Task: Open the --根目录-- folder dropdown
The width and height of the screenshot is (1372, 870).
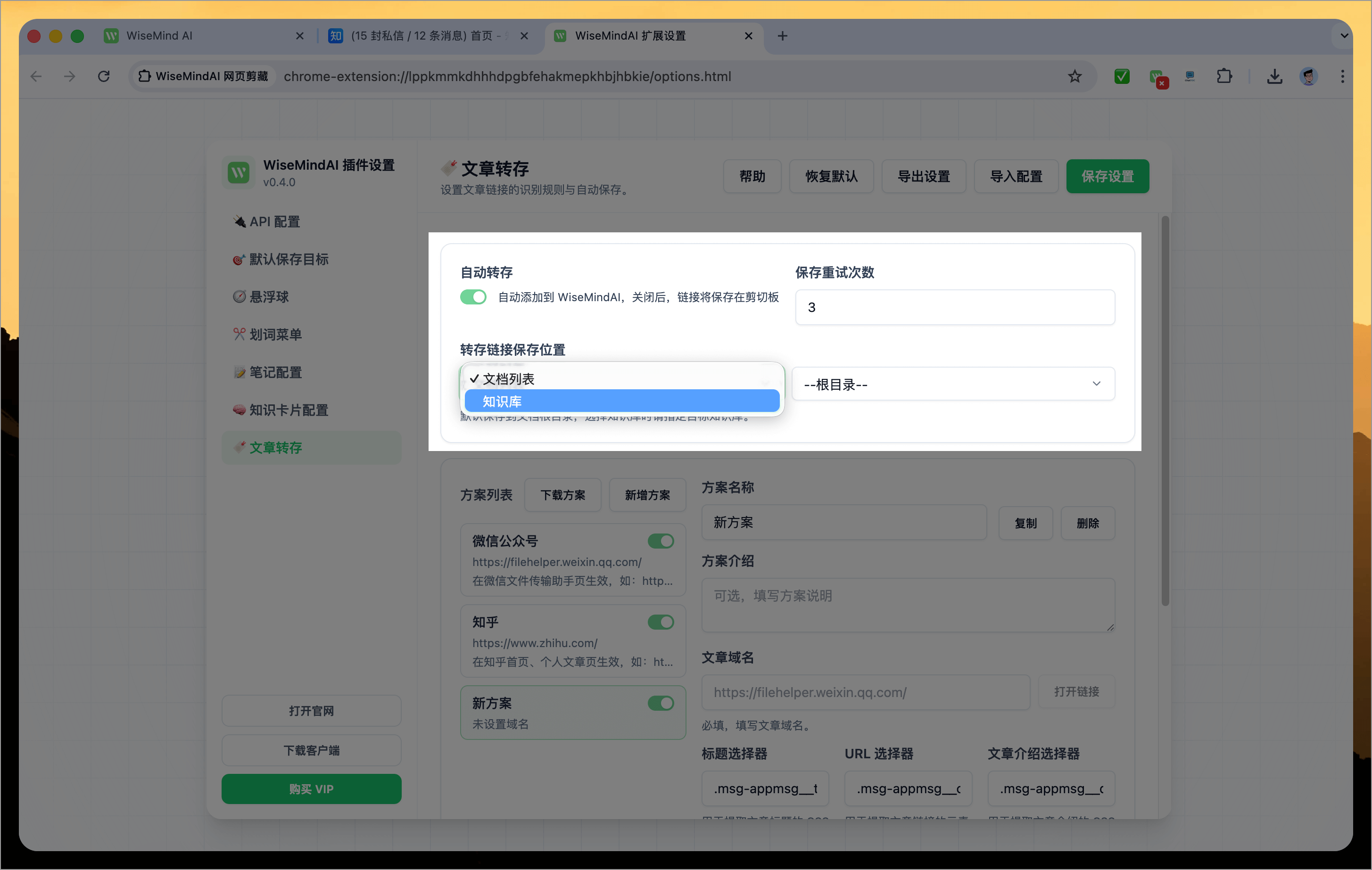Action: pyautogui.click(x=953, y=384)
